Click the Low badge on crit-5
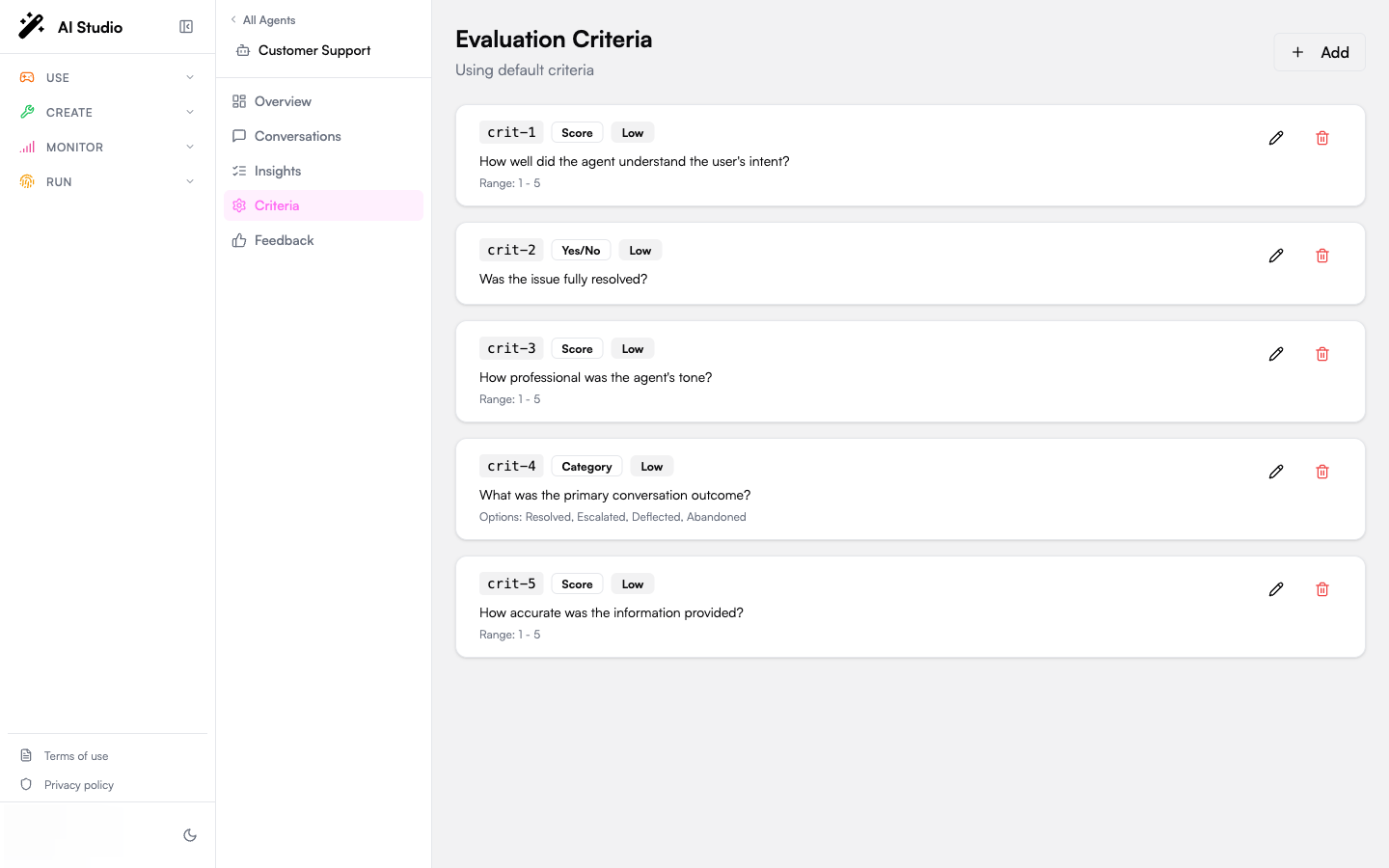The image size is (1389, 868). click(633, 584)
